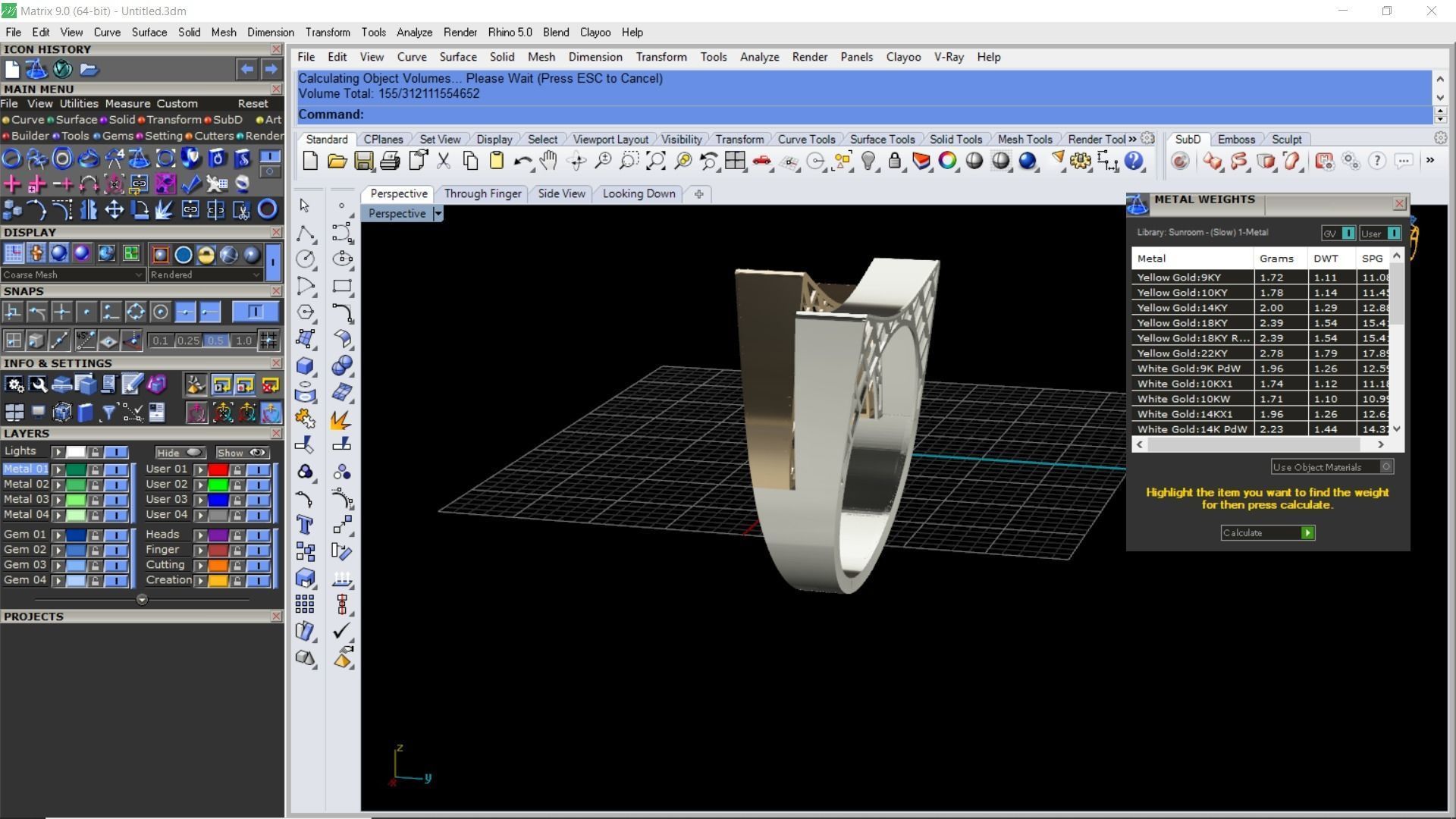Image resolution: width=1456 pixels, height=819 pixels.
Task: Click the Four Viewports layout icon
Action: point(735,161)
